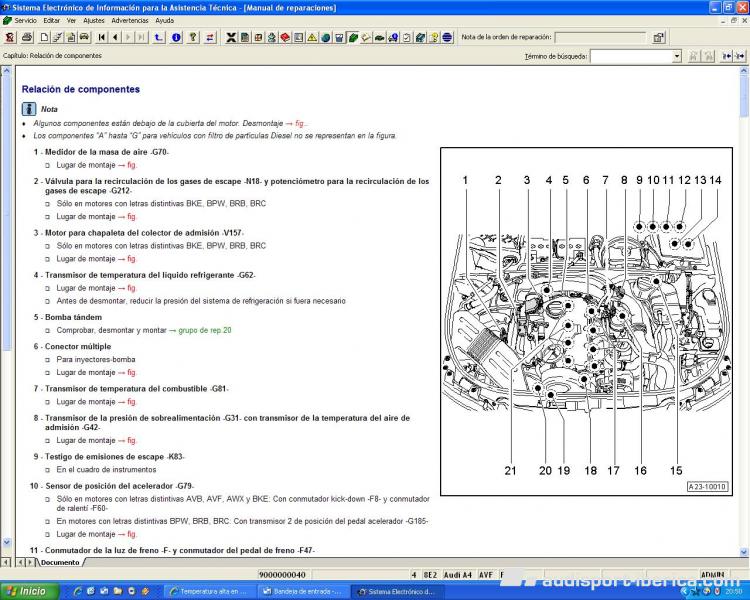This screenshot has height=600, width=750.
Task: Click the question mark help icon
Action: 193,37
